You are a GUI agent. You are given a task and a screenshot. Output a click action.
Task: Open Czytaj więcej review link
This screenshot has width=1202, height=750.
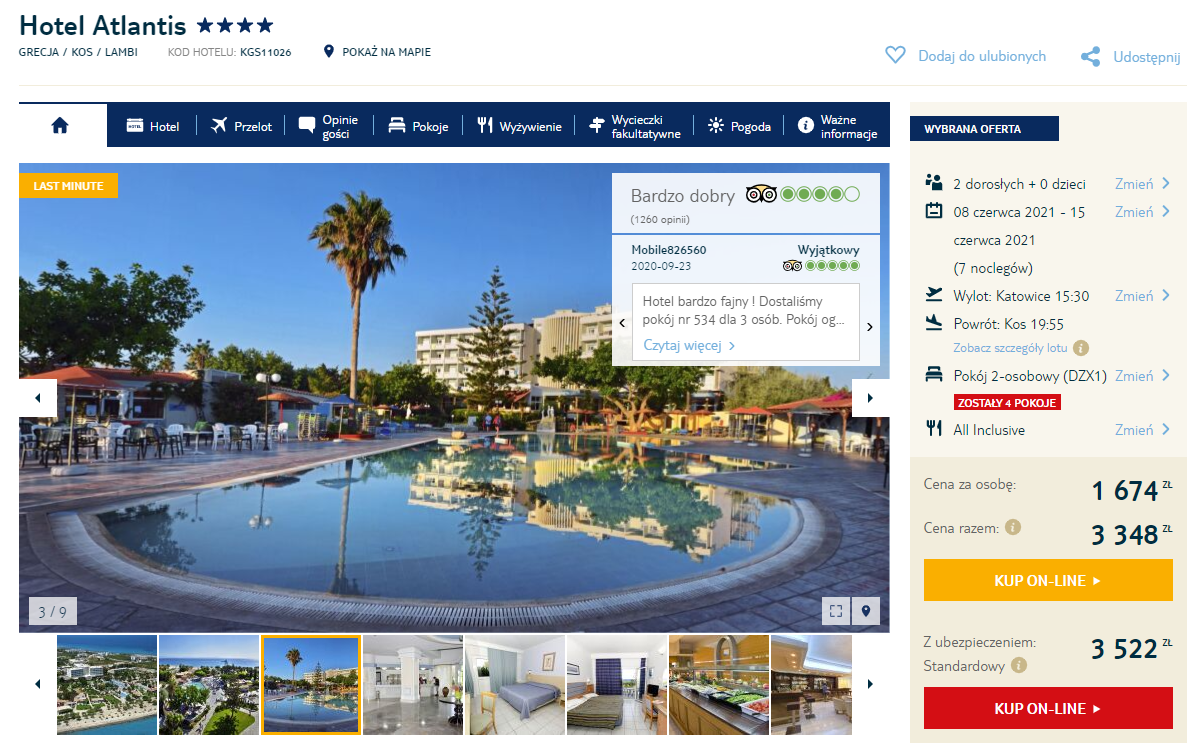688,346
